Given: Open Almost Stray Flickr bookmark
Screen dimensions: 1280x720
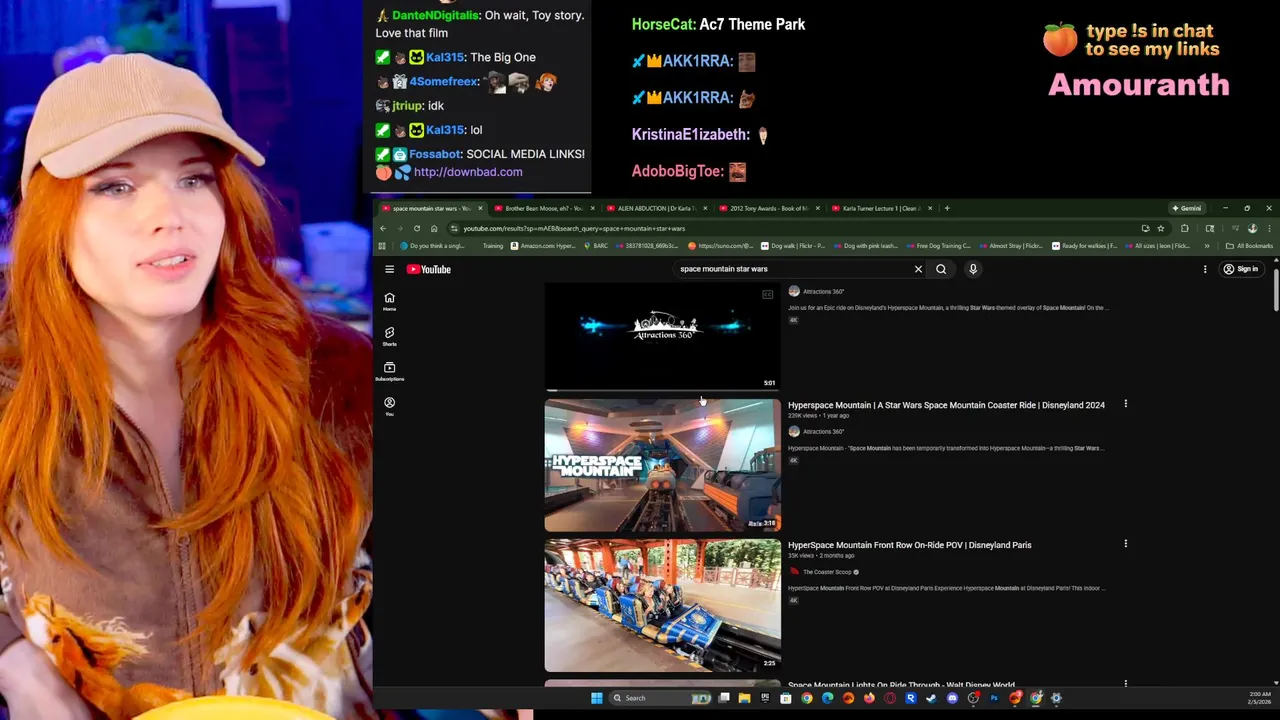Looking at the screenshot, I should (1010, 246).
